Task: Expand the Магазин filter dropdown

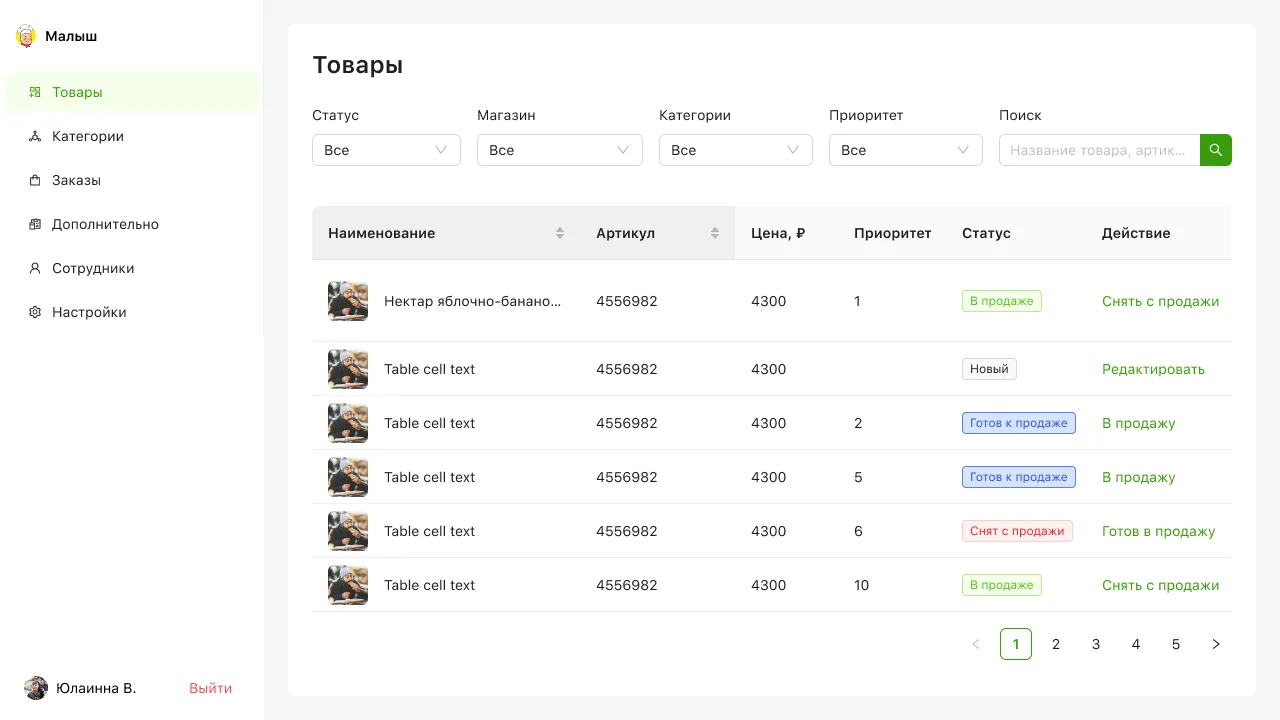Action: coord(559,150)
